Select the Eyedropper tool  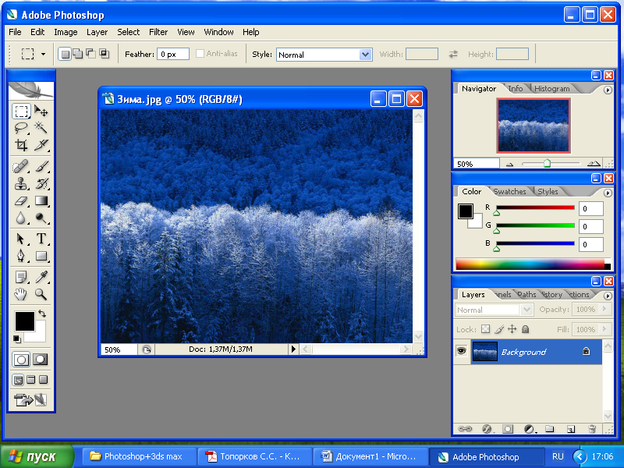tap(41, 277)
